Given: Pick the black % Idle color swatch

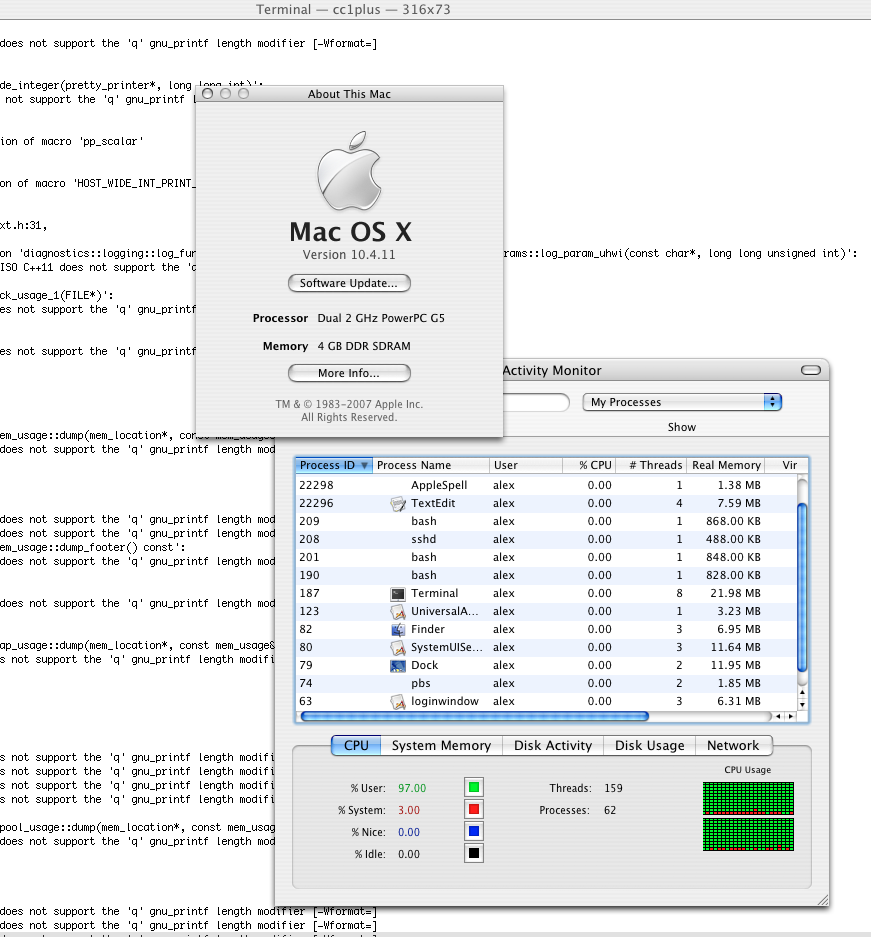Looking at the screenshot, I should pyautogui.click(x=474, y=853).
